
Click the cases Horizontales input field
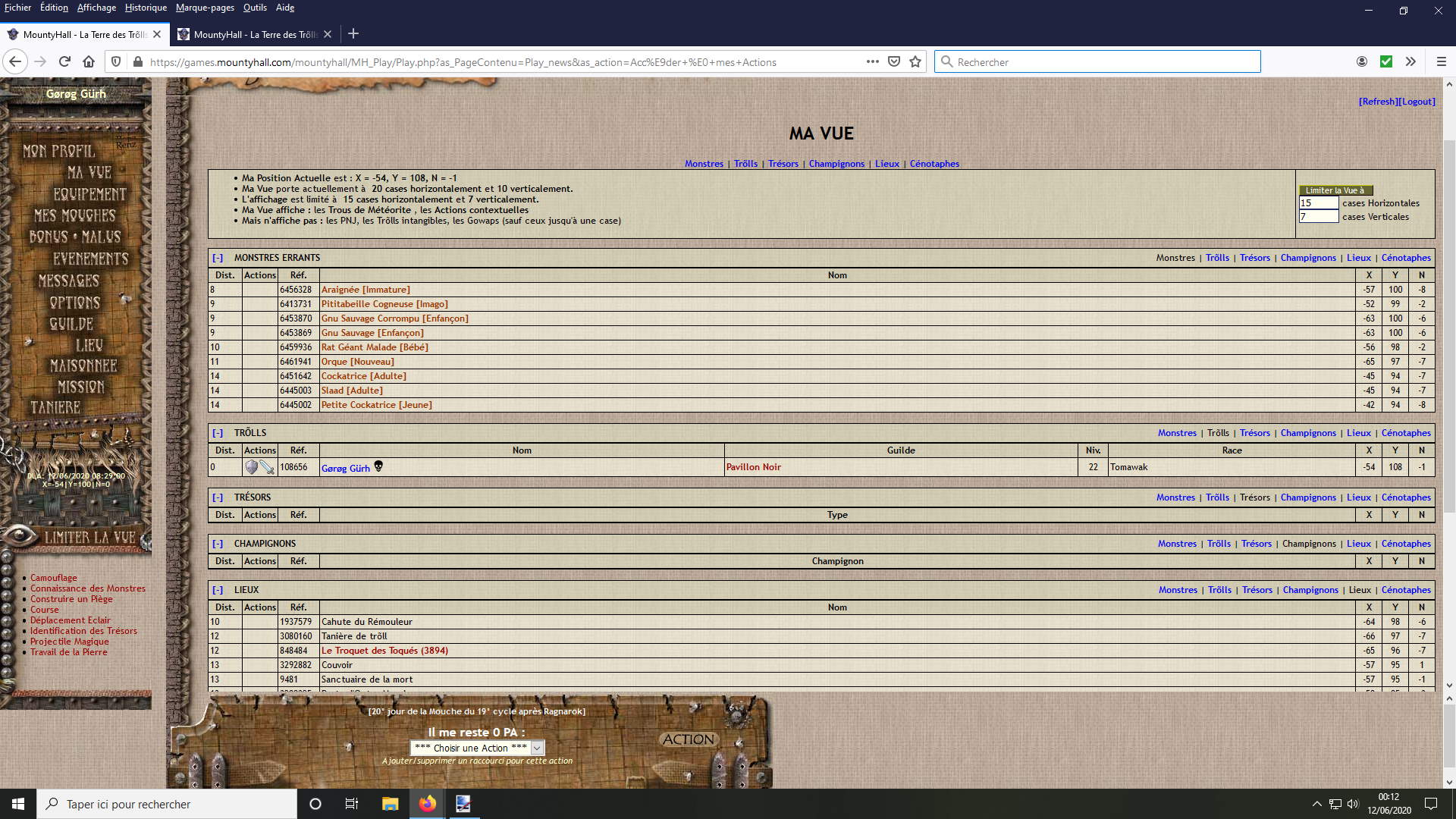pyautogui.click(x=1318, y=203)
